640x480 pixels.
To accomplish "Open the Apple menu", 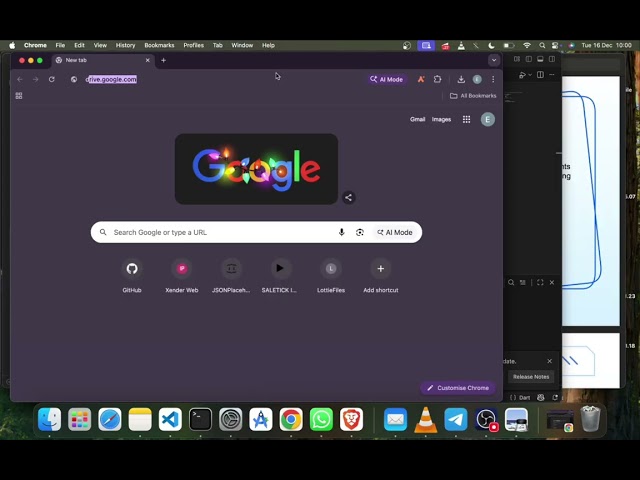I will [12, 45].
